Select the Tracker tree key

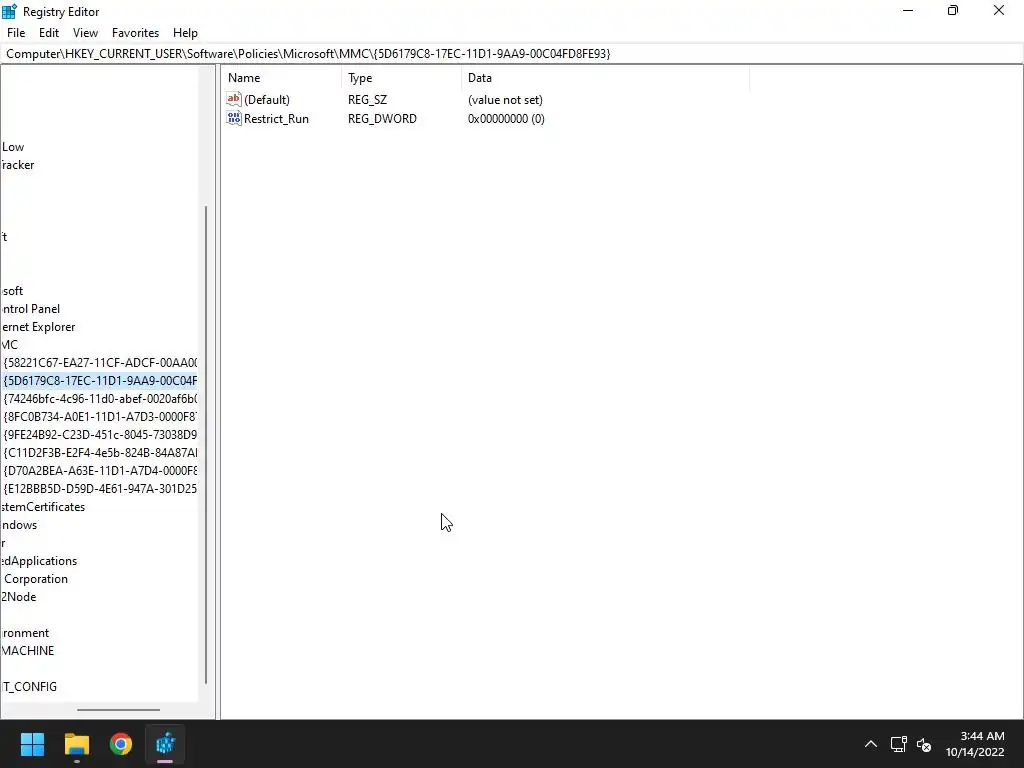coord(18,165)
